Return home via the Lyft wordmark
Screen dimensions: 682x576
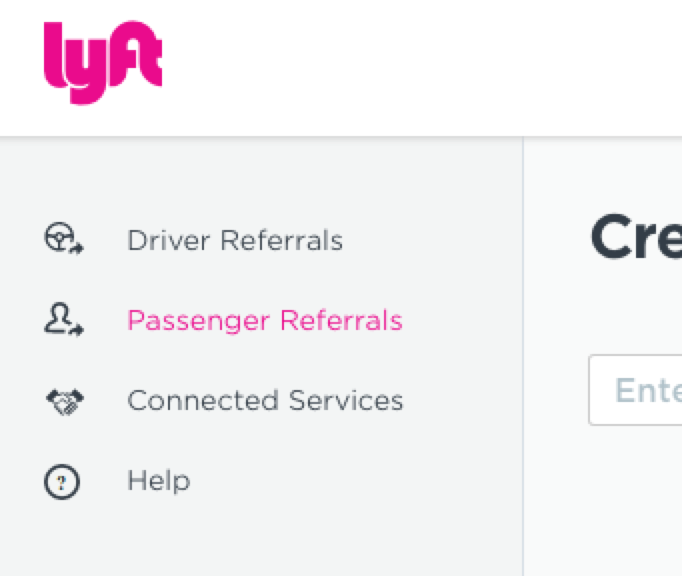(103, 62)
